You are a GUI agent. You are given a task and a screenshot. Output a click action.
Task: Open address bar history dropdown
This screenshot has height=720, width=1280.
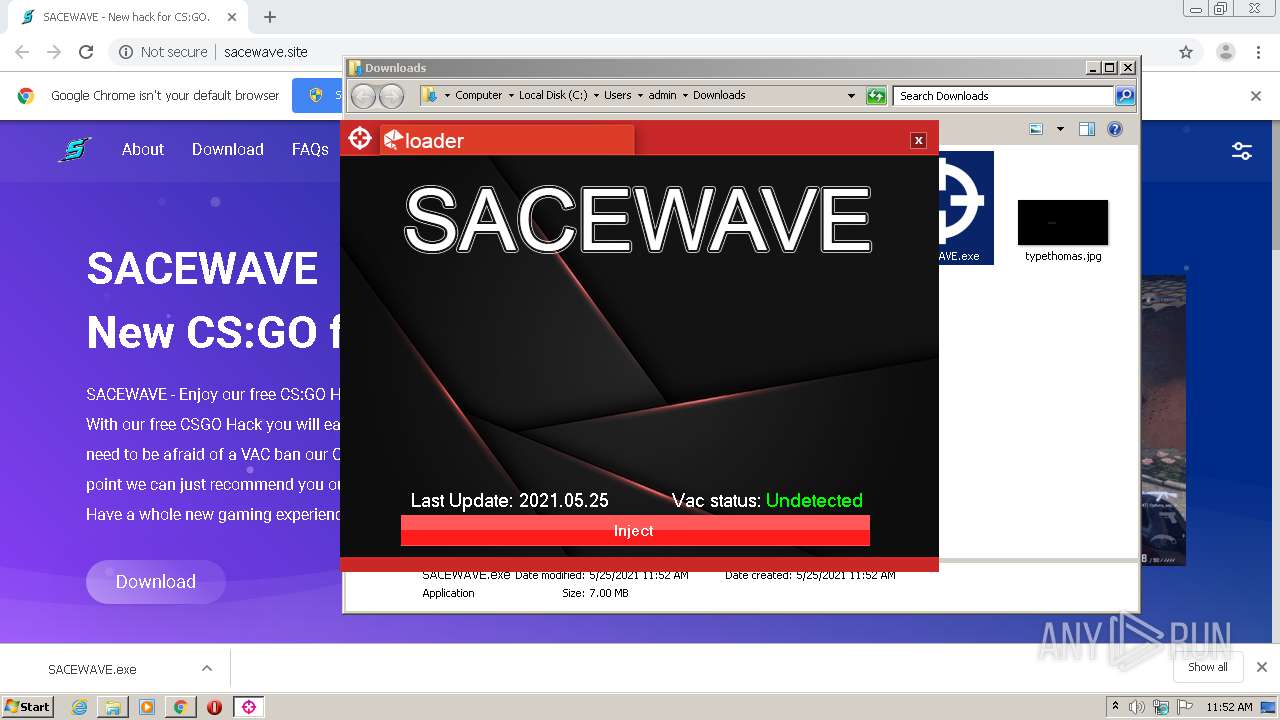(x=851, y=96)
